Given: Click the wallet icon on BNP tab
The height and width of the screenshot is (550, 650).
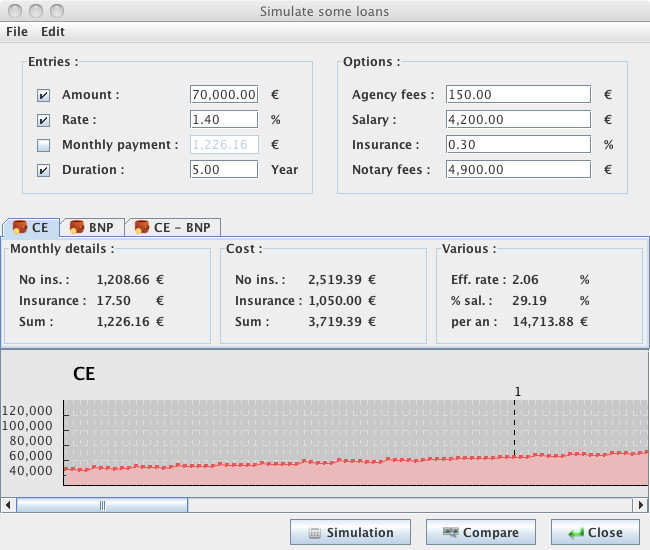Looking at the screenshot, I should click(x=77, y=227).
